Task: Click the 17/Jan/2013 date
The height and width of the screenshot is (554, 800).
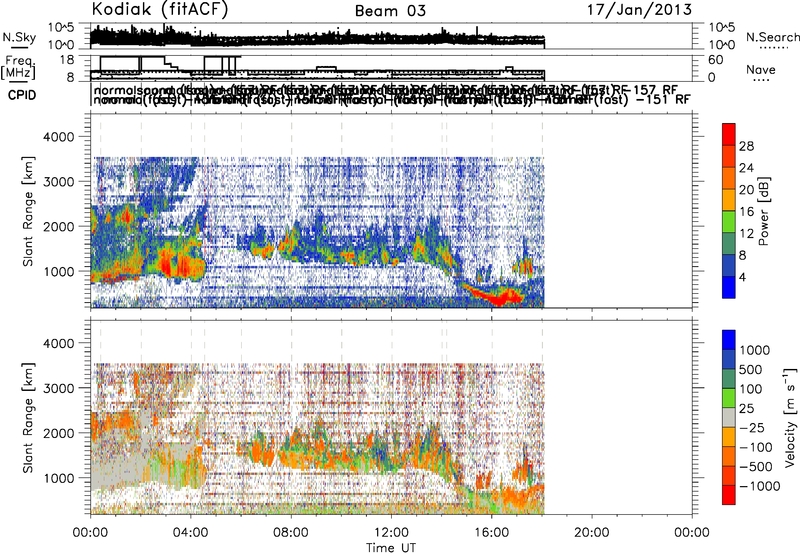Action: click(639, 9)
